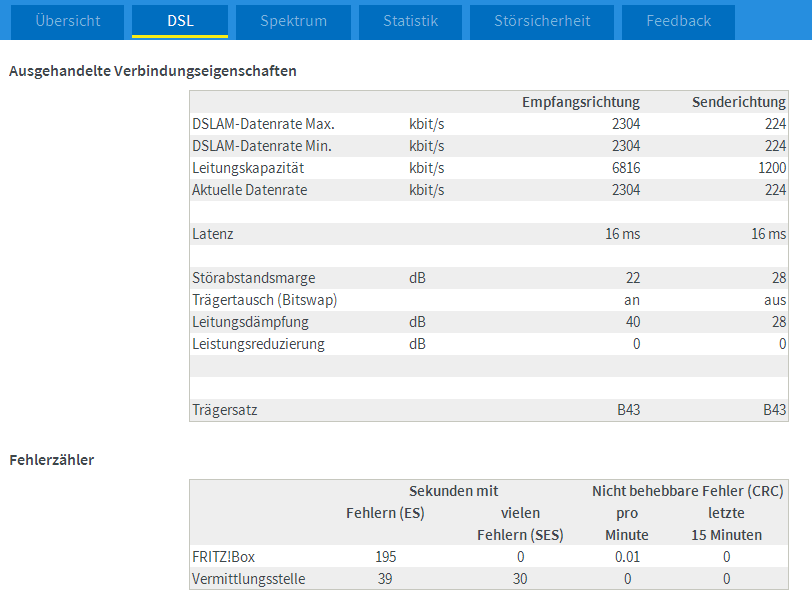Click the Empfangsrichtung column header
Viewport: 812px width, 595px height.
pos(580,102)
